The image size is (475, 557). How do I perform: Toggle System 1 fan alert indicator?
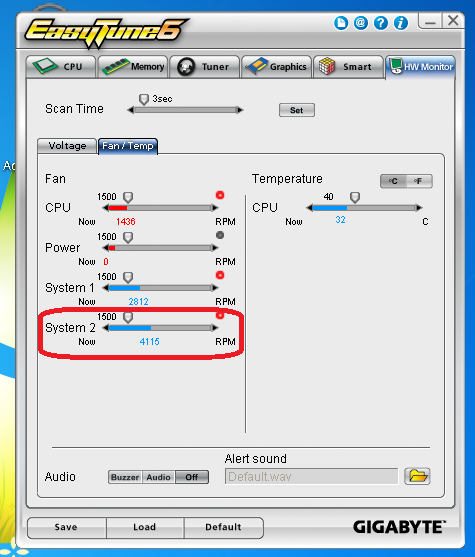(x=220, y=275)
